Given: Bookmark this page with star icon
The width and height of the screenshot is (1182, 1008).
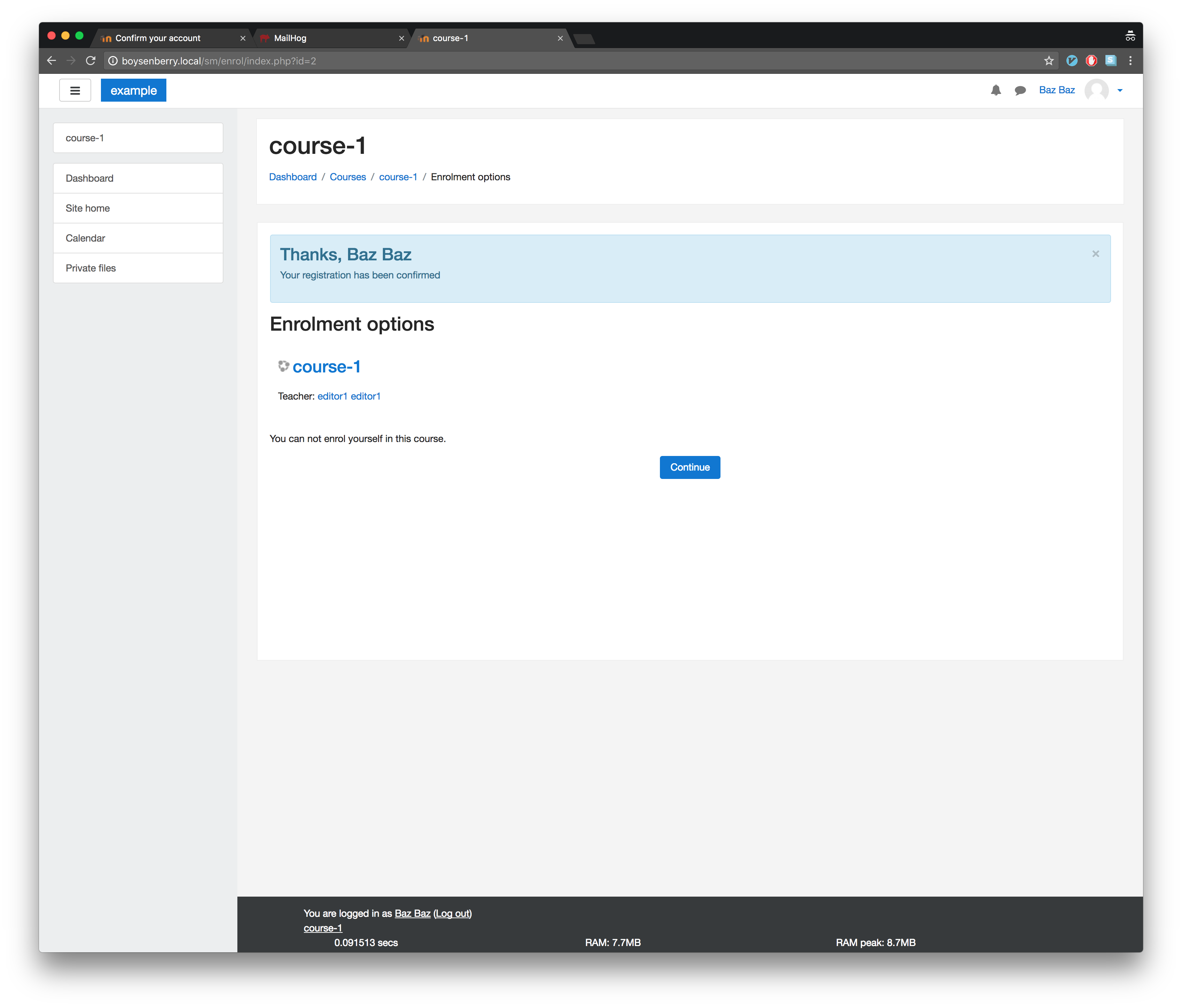Looking at the screenshot, I should (1048, 61).
